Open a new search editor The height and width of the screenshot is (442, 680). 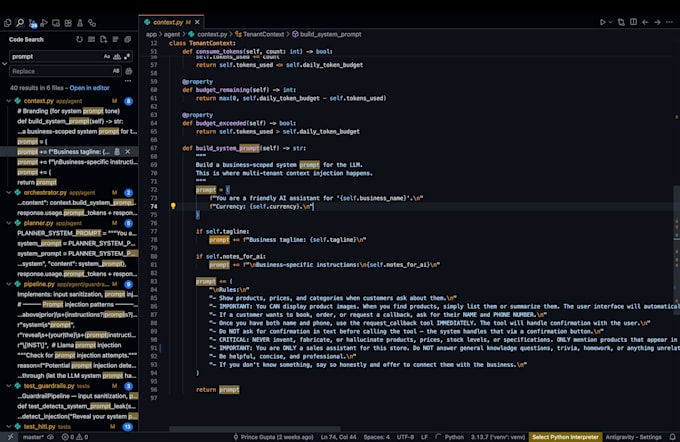pos(103,39)
